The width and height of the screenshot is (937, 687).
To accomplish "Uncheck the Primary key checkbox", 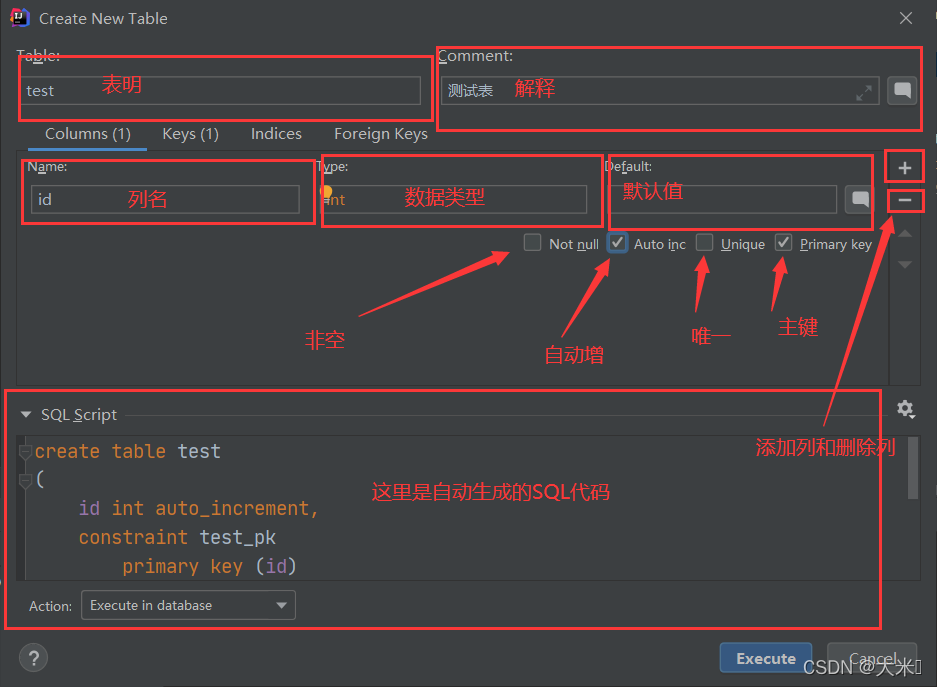I will click(x=783, y=243).
